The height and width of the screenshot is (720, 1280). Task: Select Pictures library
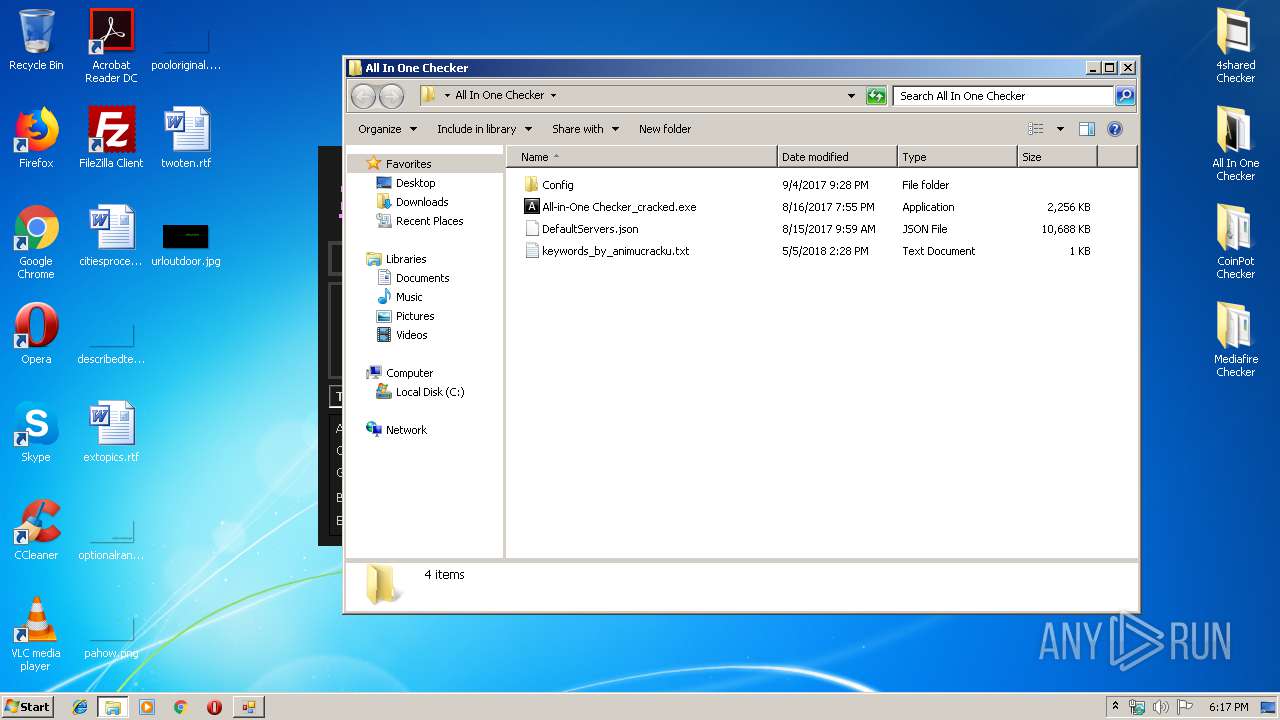click(414, 316)
